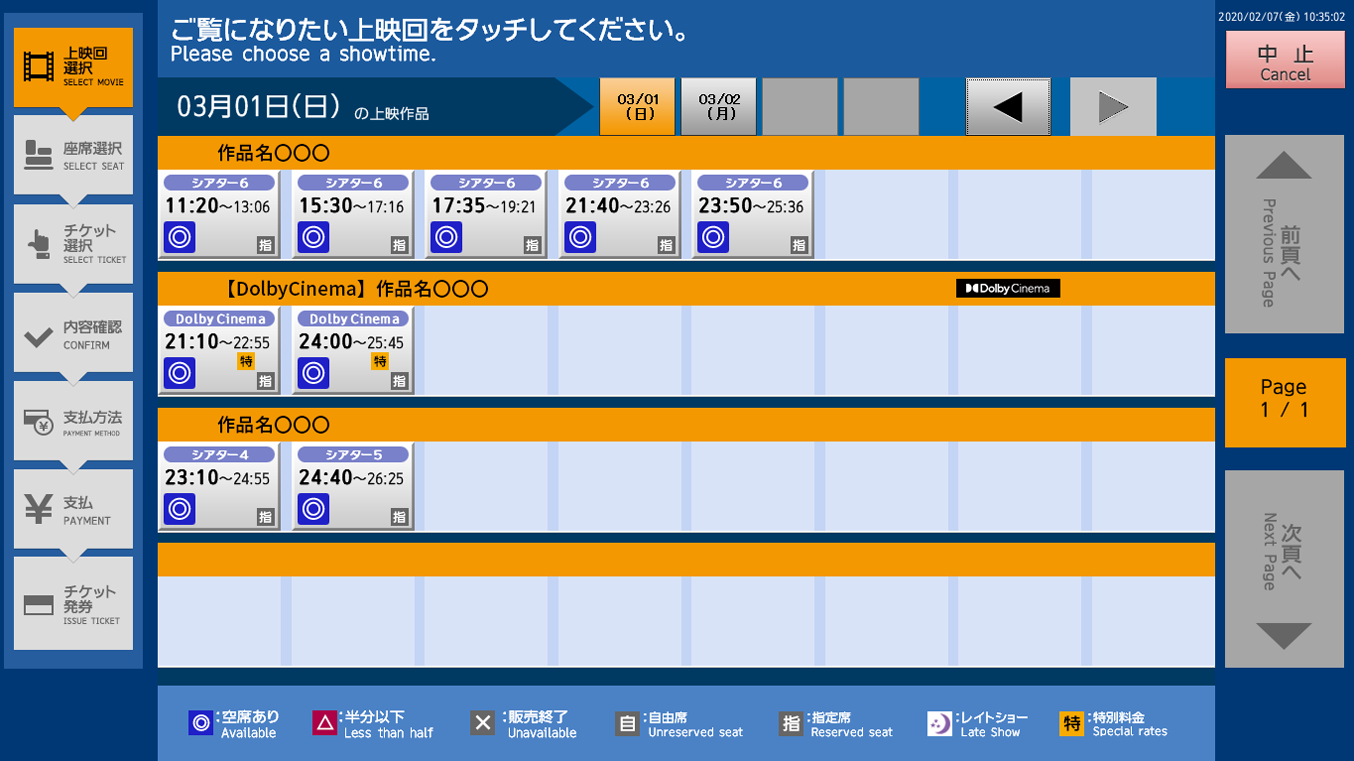
Task: Click the Unreserved seat 自 legend icon
Action: click(x=627, y=723)
